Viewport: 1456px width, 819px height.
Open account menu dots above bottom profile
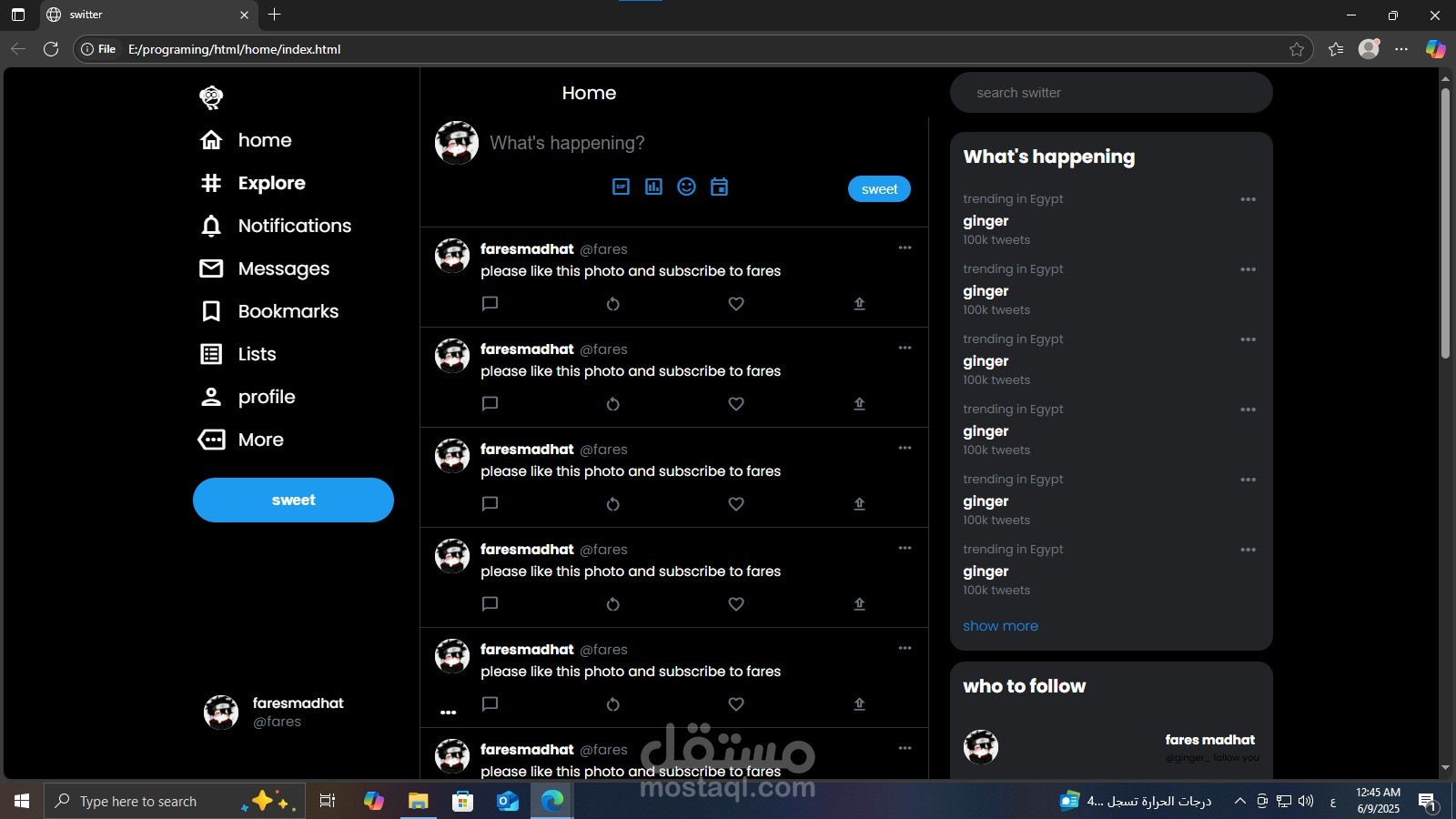coord(448,713)
